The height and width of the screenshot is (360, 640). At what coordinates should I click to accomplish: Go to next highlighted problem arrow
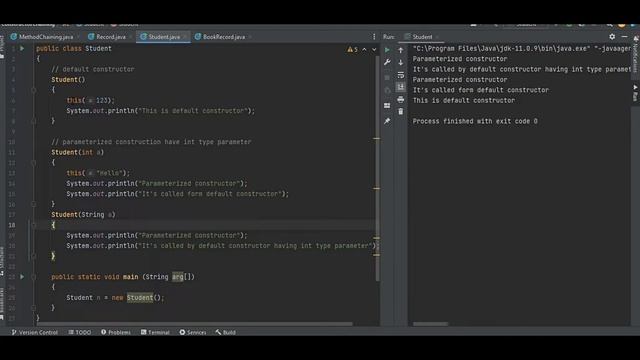374,49
